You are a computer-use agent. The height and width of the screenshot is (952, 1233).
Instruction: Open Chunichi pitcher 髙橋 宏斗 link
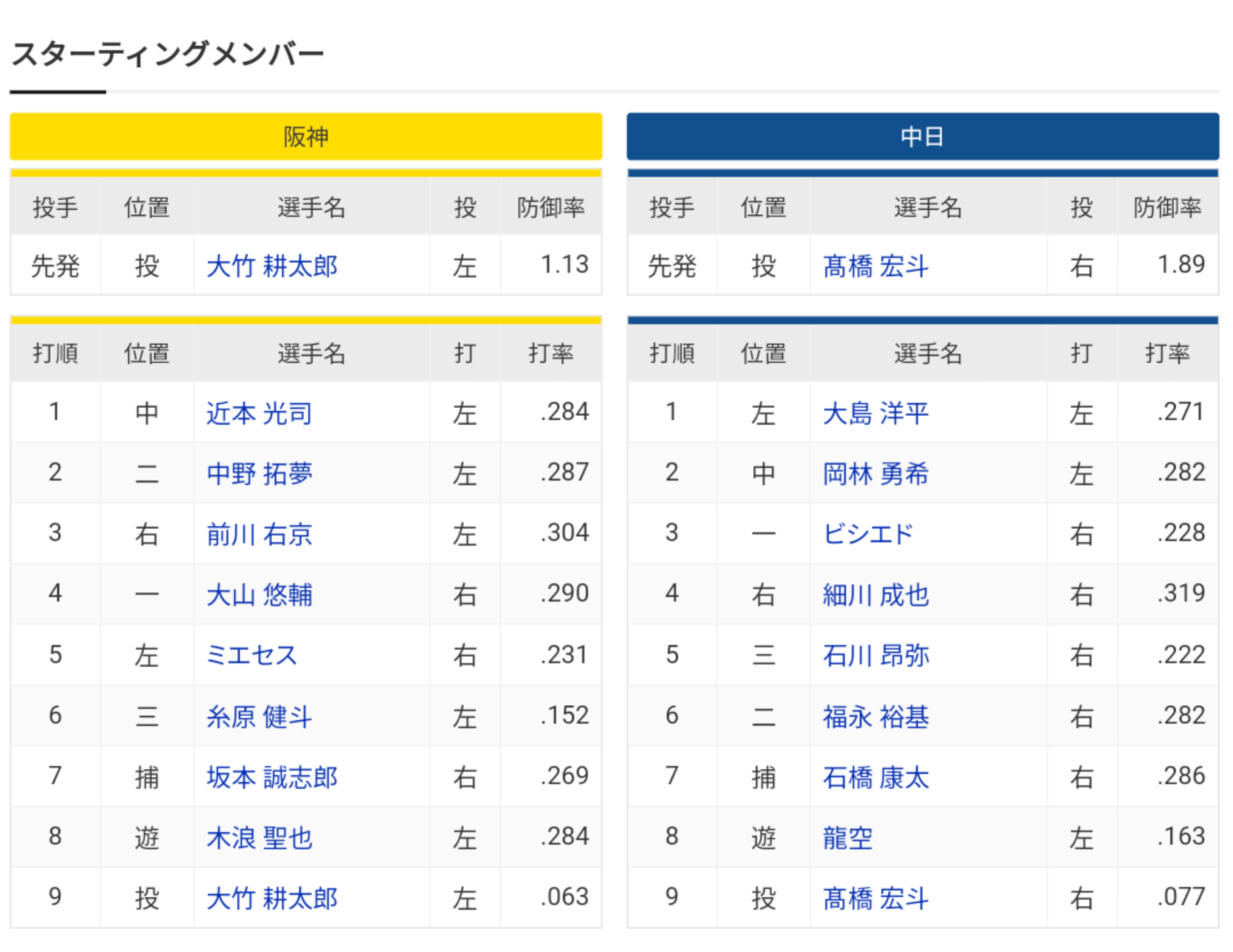[x=875, y=266]
